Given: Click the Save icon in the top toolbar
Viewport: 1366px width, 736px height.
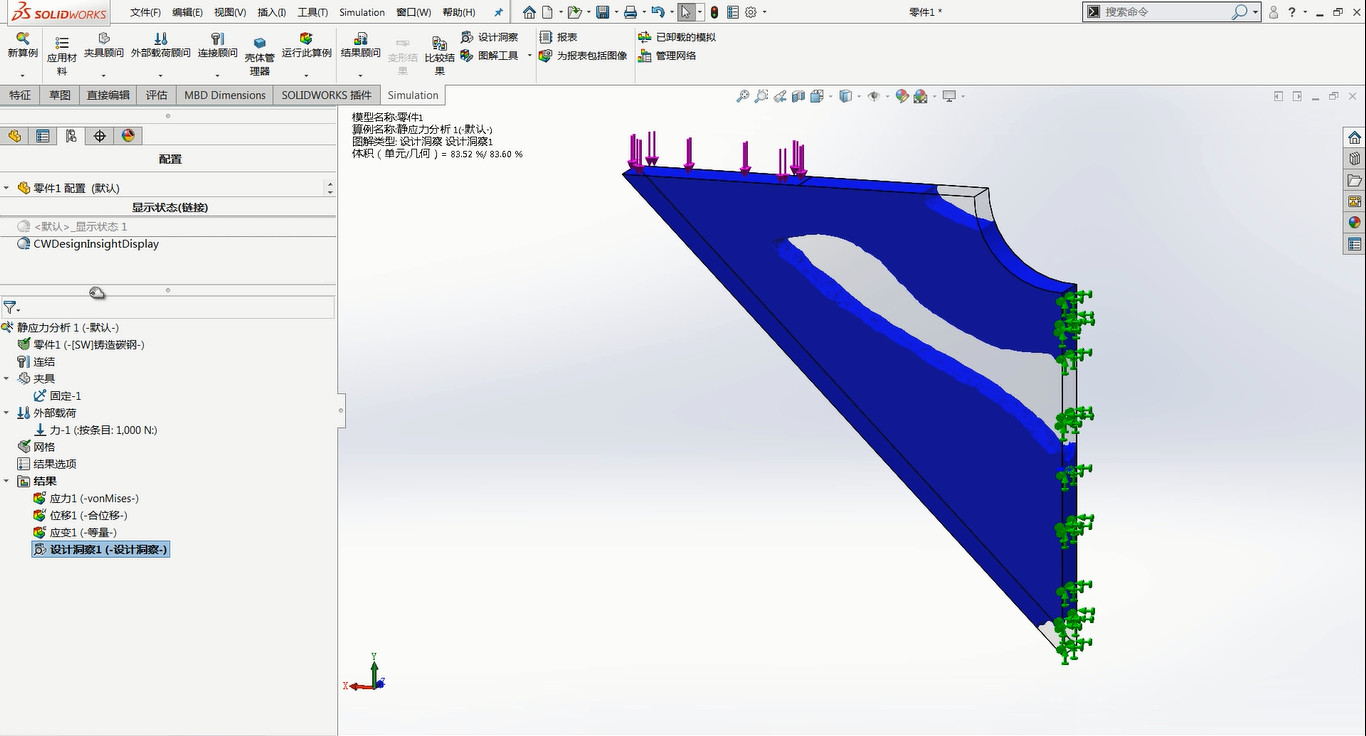Looking at the screenshot, I should tap(602, 12).
